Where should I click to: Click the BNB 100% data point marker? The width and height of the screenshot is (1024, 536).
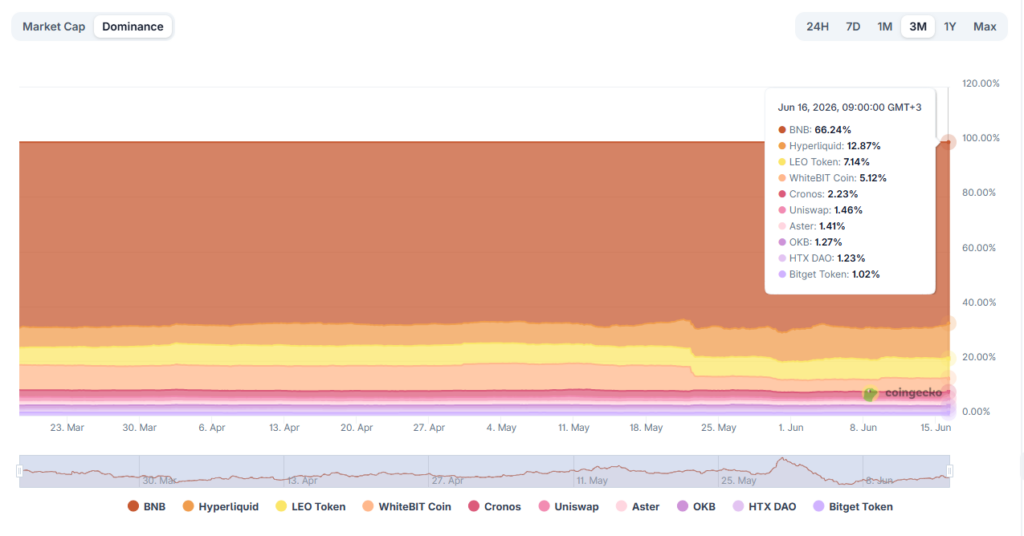(948, 142)
